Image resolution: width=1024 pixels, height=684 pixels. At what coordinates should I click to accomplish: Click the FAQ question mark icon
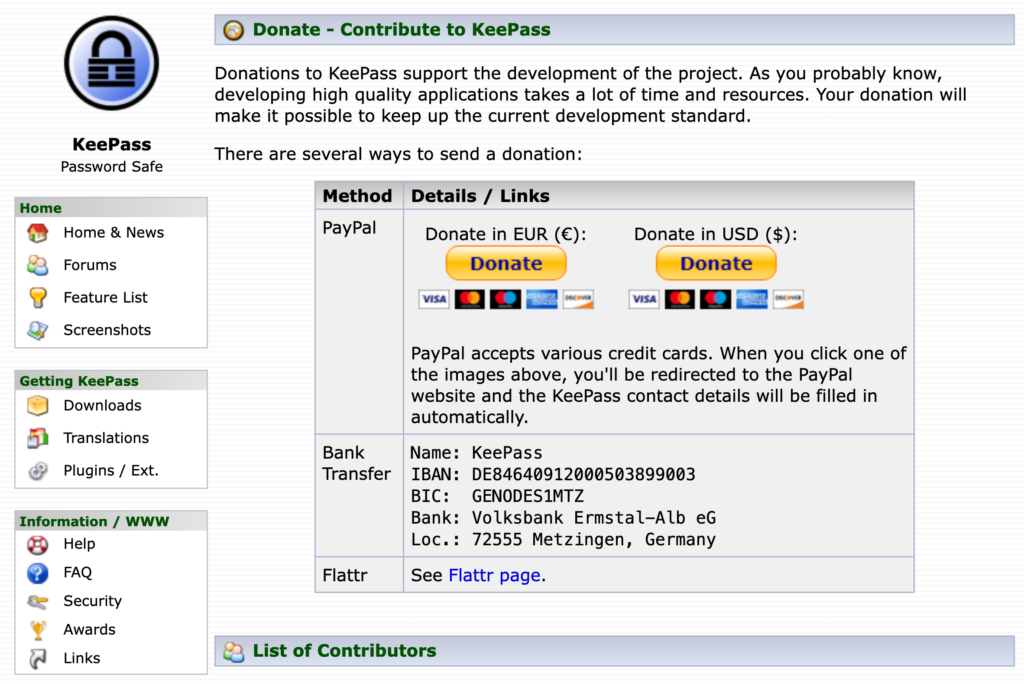pos(38,573)
